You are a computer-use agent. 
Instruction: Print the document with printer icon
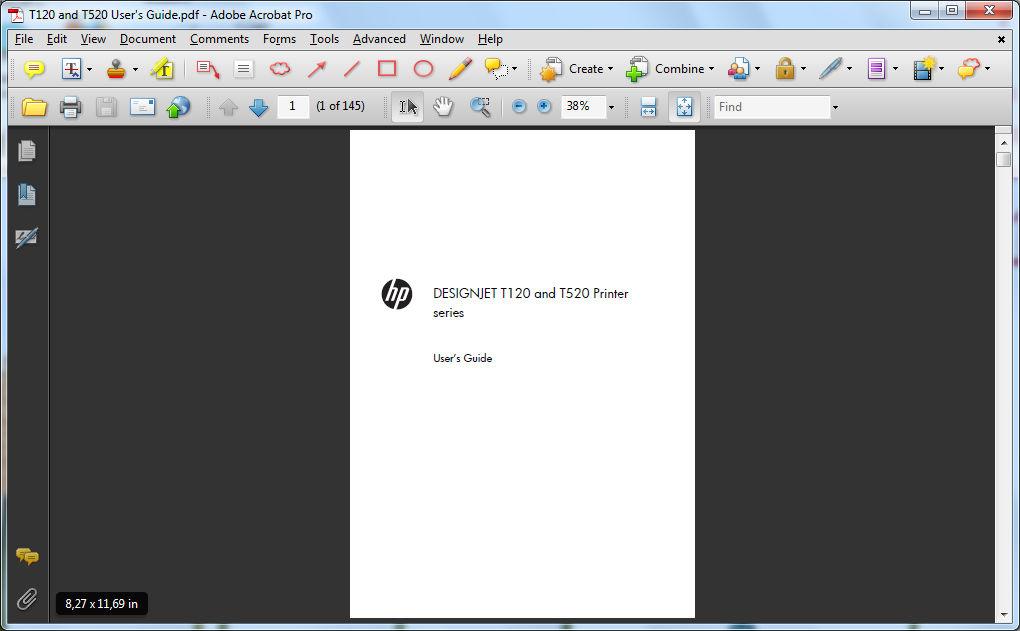coord(70,107)
